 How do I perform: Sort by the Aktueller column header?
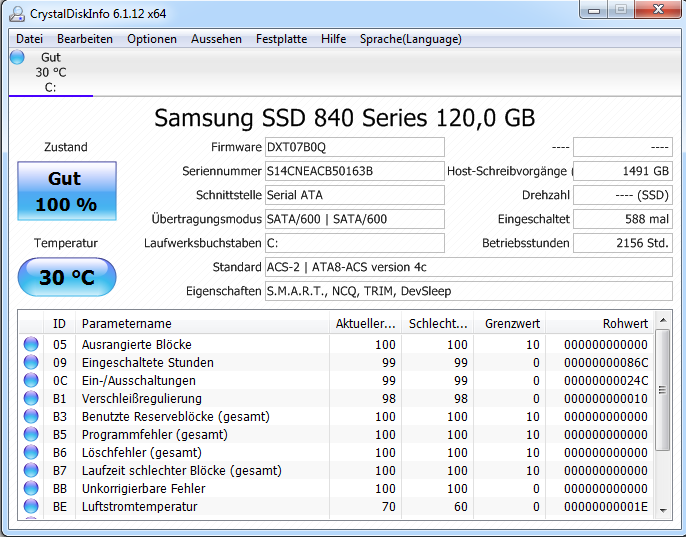[x=365, y=323]
